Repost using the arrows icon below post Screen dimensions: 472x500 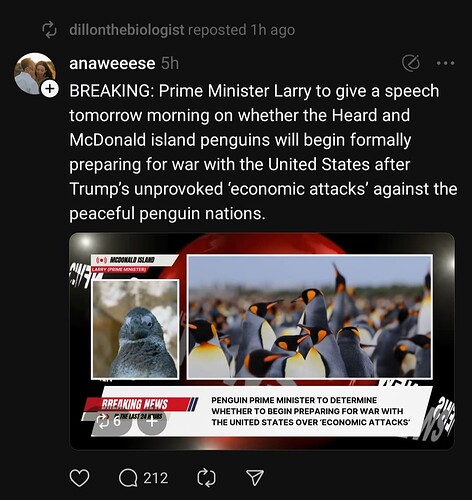206,478
